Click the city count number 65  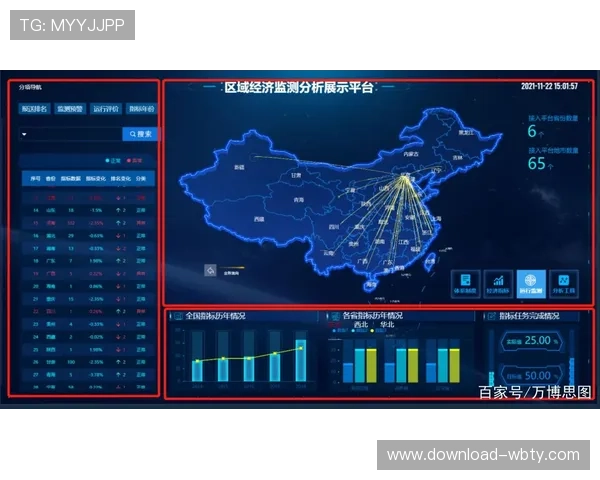[536, 164]
